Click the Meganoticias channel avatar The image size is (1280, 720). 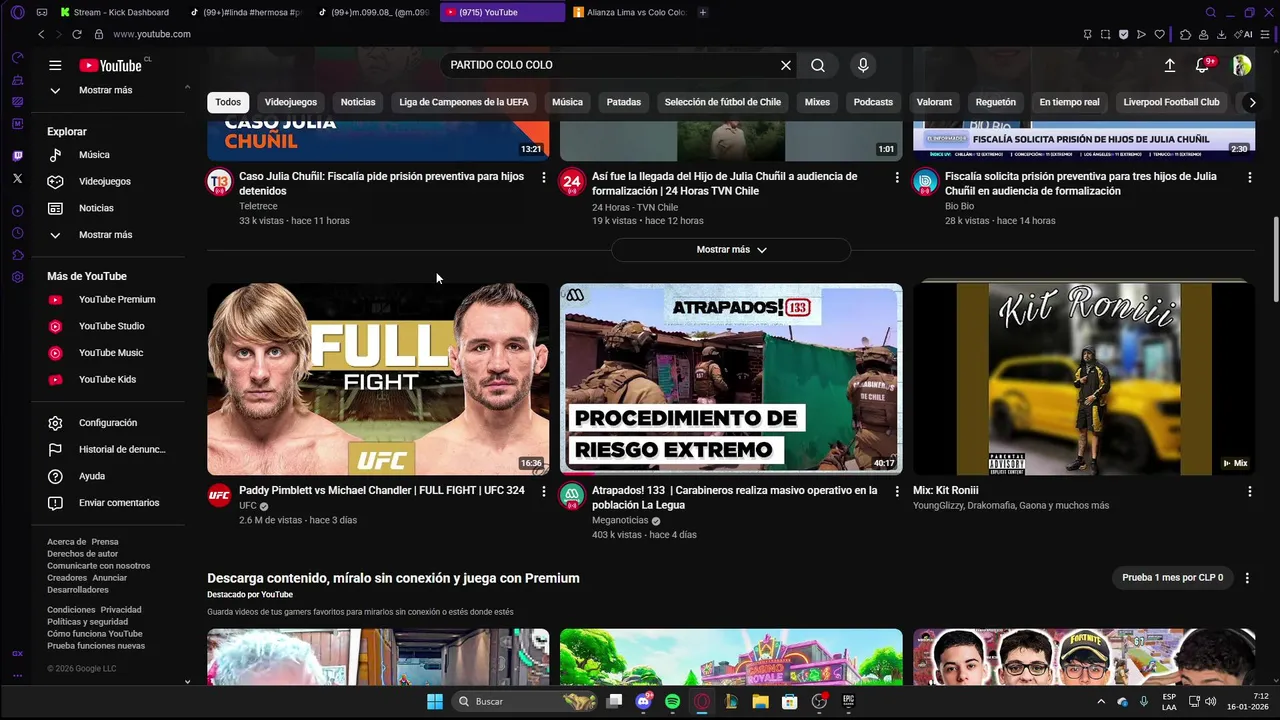[572, 495]
